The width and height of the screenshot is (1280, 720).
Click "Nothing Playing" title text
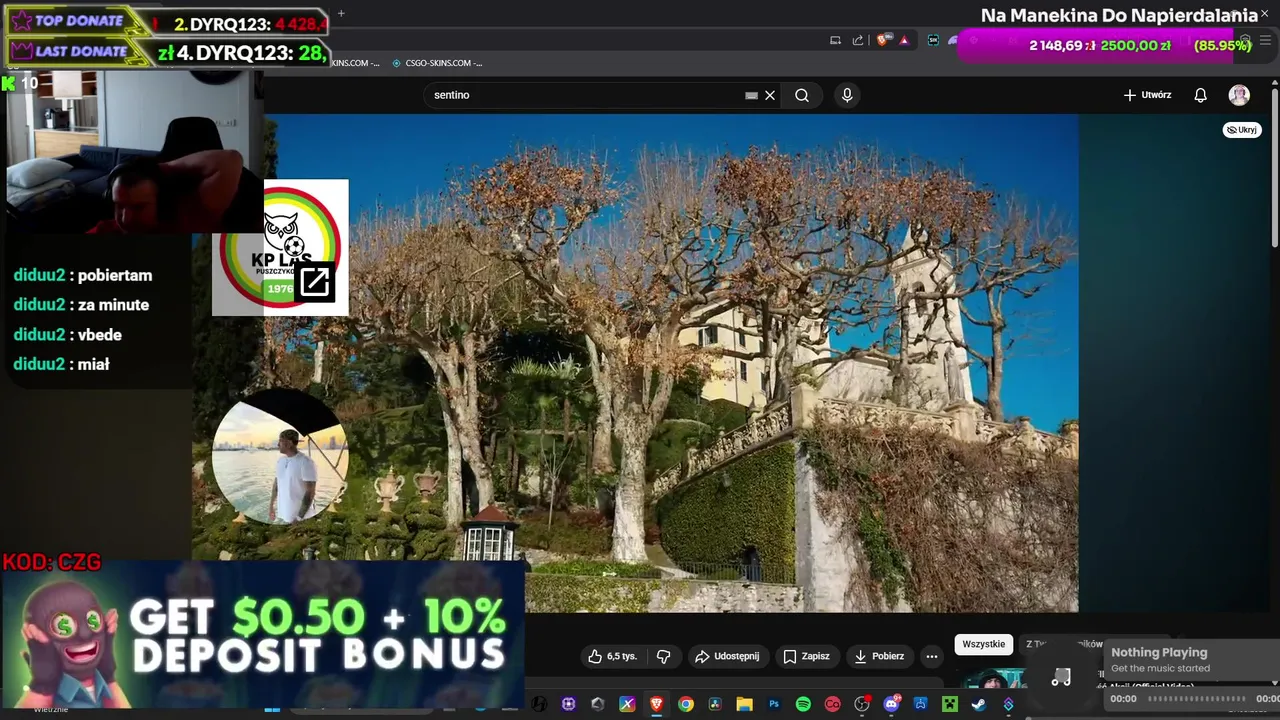point(1159,652)
